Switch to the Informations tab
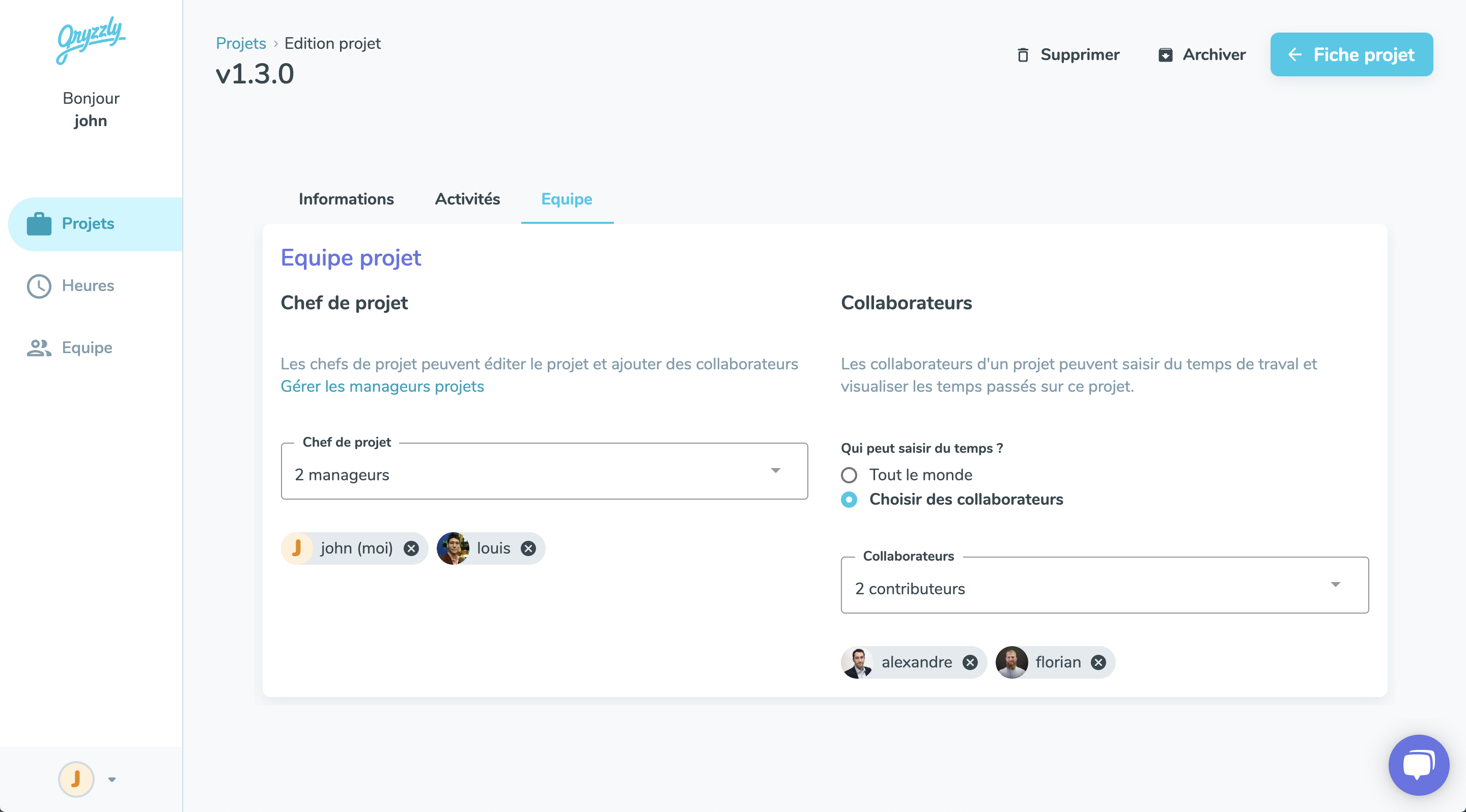1466x812 pixels. pos(346,199)
